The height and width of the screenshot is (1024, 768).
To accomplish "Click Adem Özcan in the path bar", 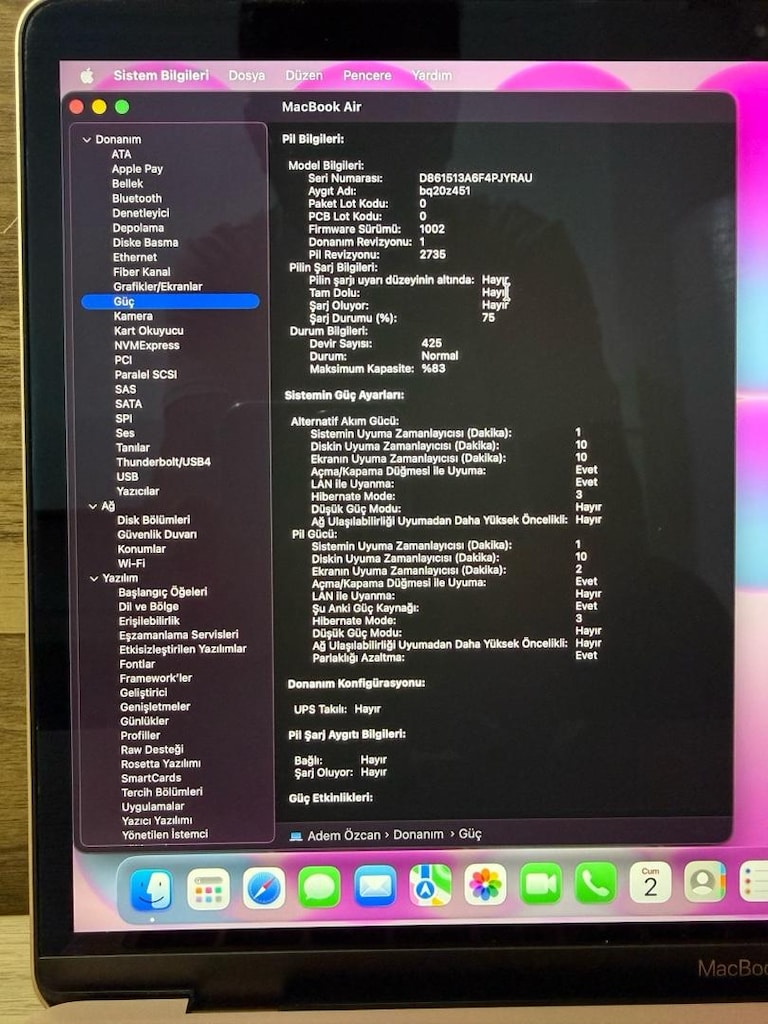I will pos(344,835).
